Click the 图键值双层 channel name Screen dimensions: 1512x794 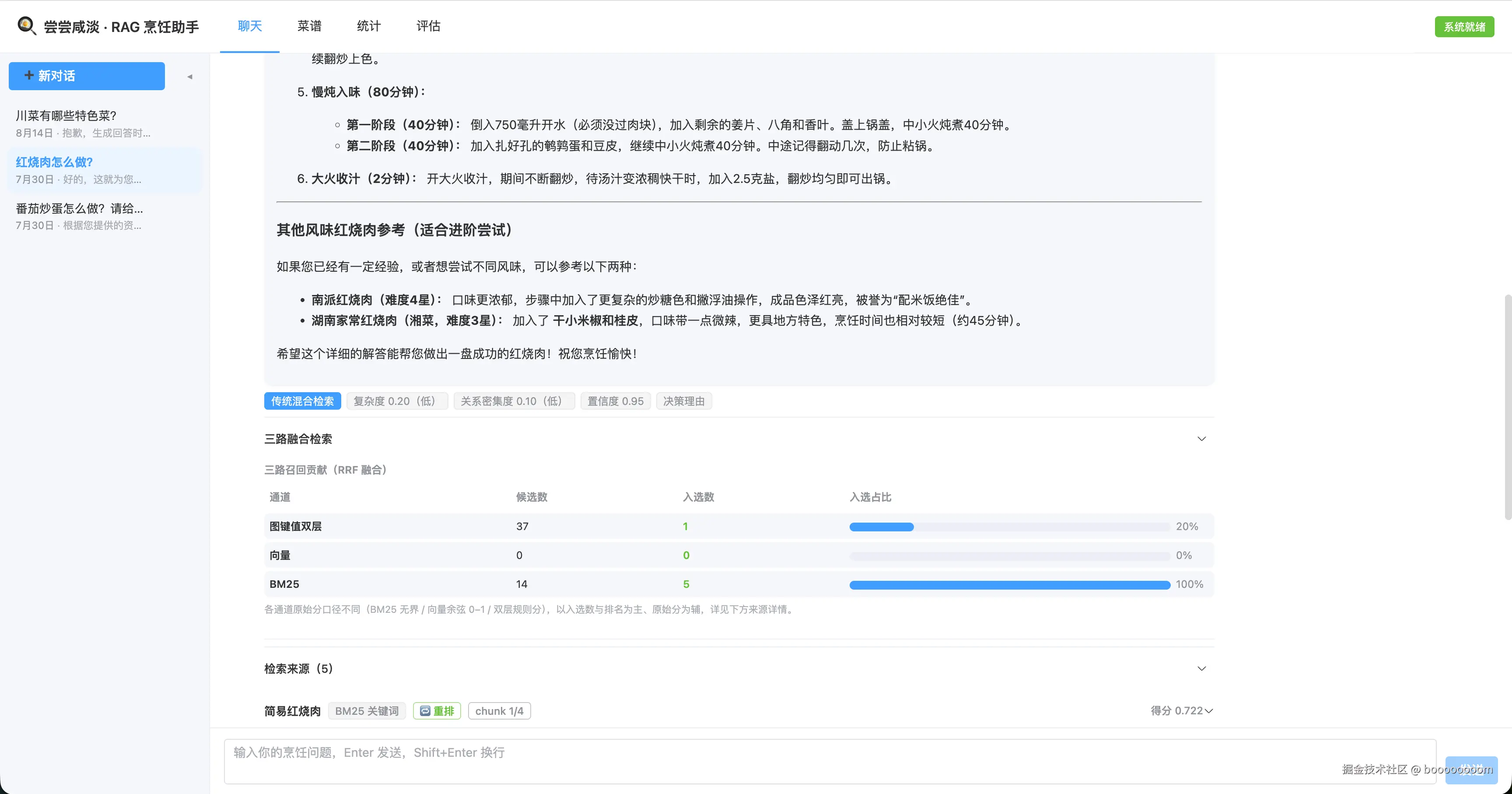pyautogui.click(x=295, y=526)
